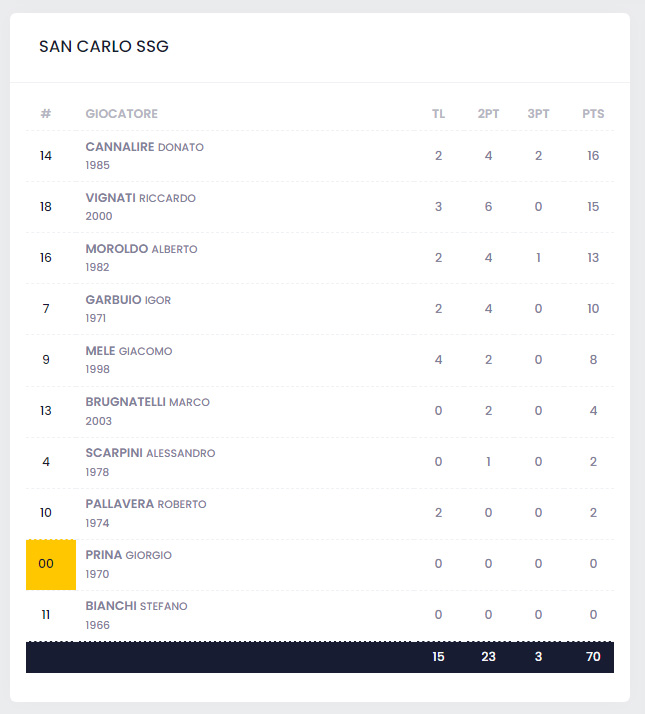Click Bianchi Stefano roster entry
The image size is (645, 714).
tap(136, 606)
